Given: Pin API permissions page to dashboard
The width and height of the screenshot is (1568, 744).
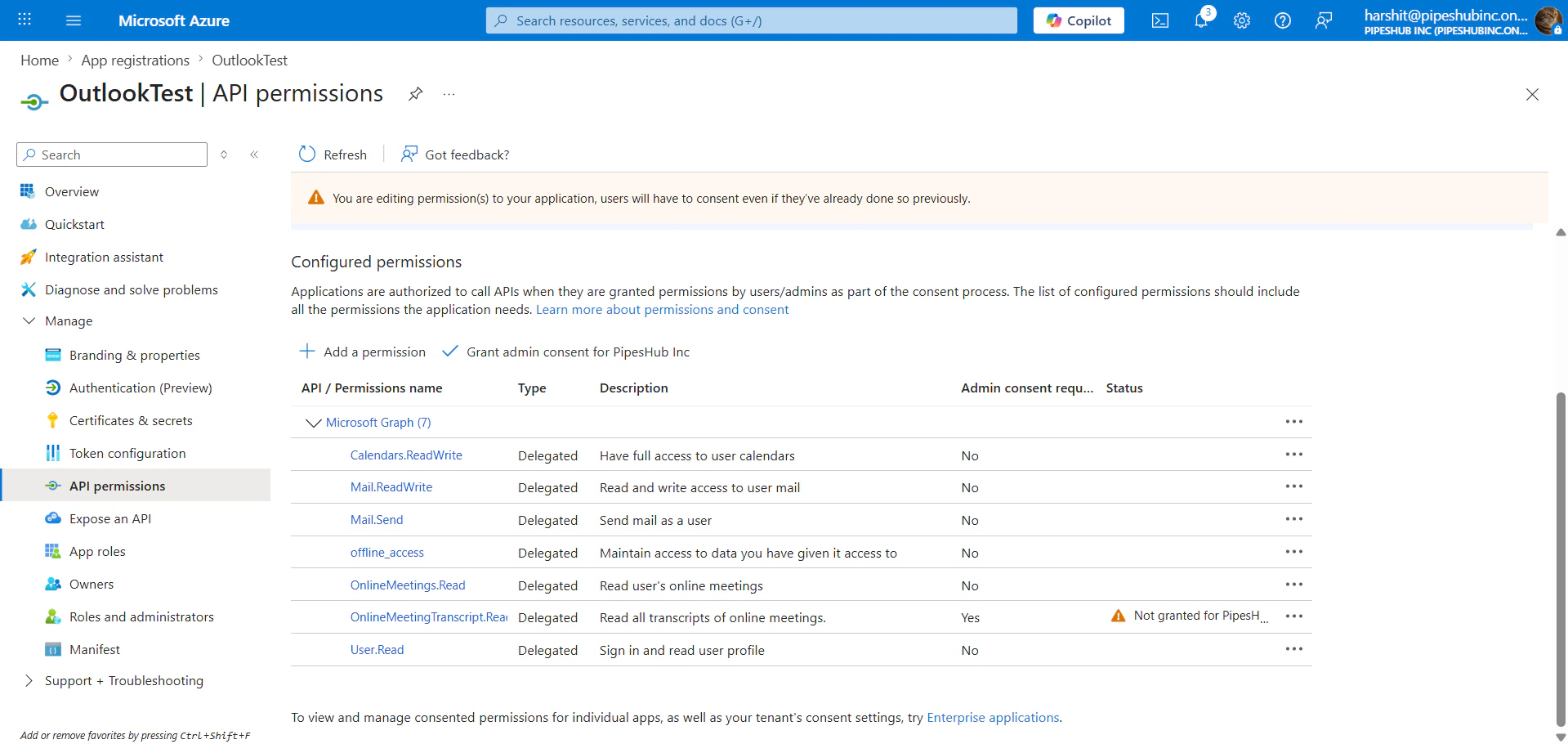Looking at the screenshot, I should (x=415, y=93).
